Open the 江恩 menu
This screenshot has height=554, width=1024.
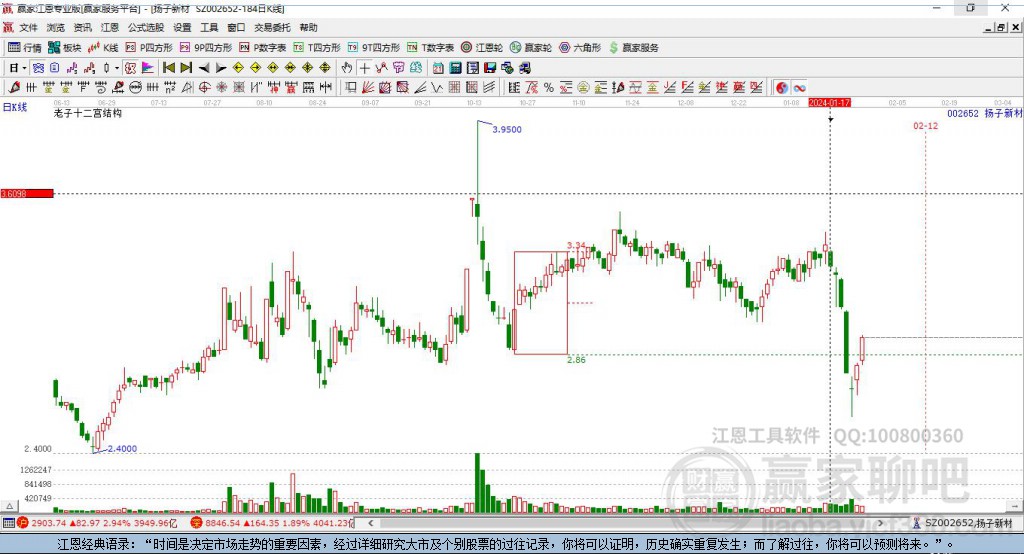click(x=110, y=27)
